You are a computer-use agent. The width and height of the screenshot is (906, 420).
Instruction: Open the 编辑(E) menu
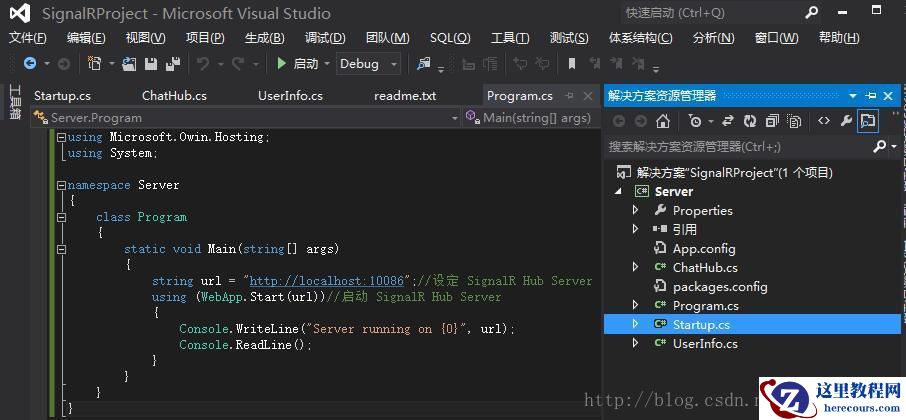click(x=86, y=38)
